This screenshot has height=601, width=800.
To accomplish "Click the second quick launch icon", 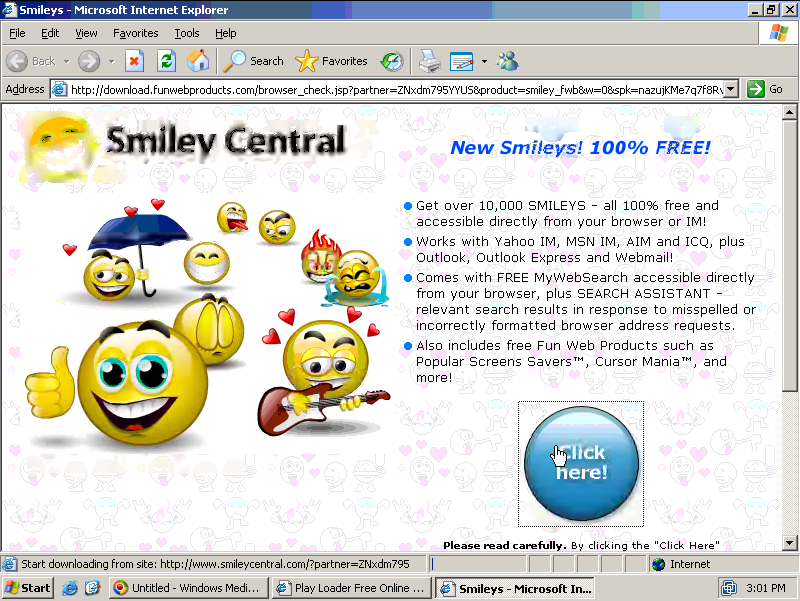I will click(x=92, y=588).
